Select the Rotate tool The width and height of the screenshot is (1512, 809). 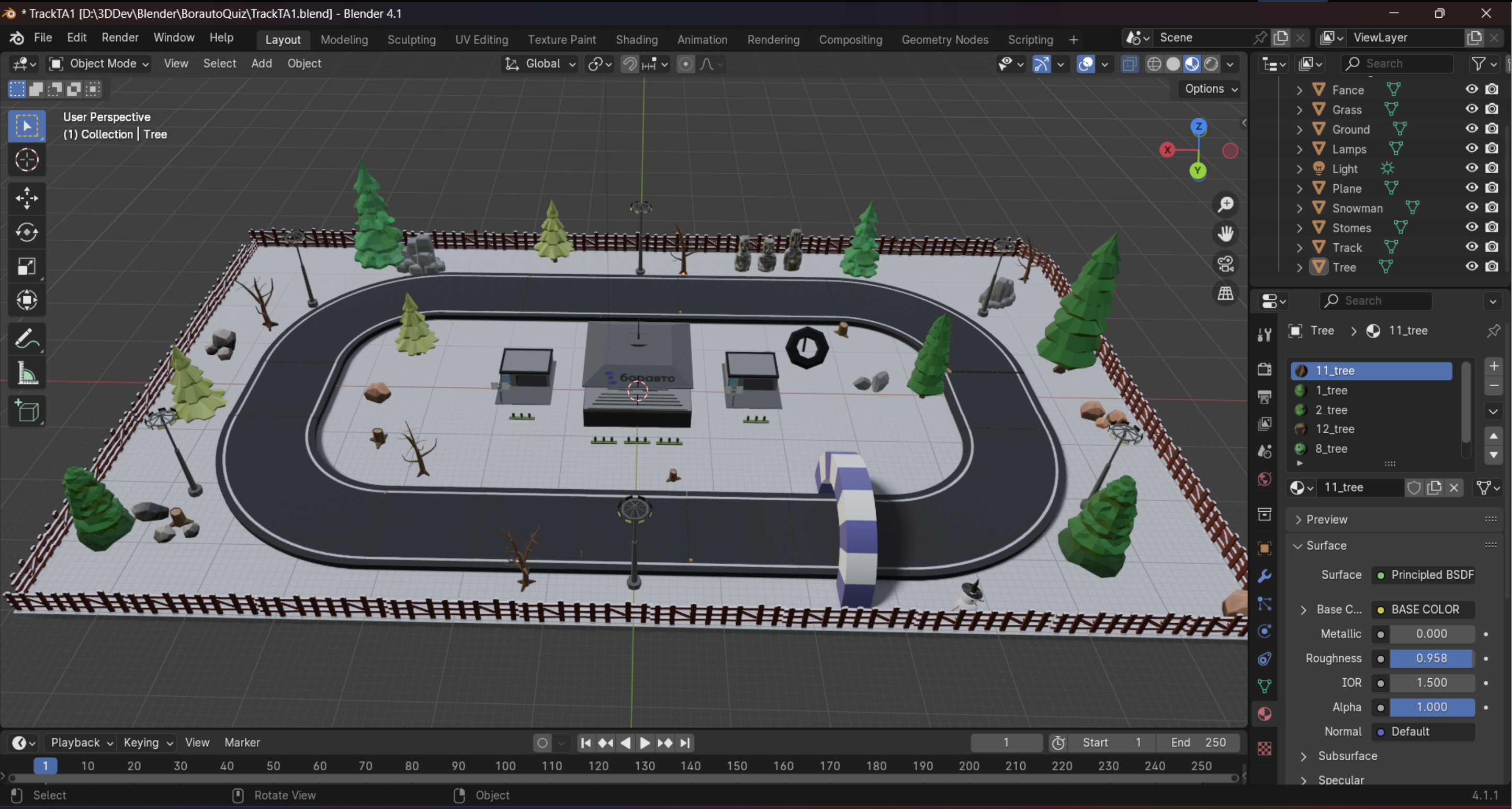point(26,232)
